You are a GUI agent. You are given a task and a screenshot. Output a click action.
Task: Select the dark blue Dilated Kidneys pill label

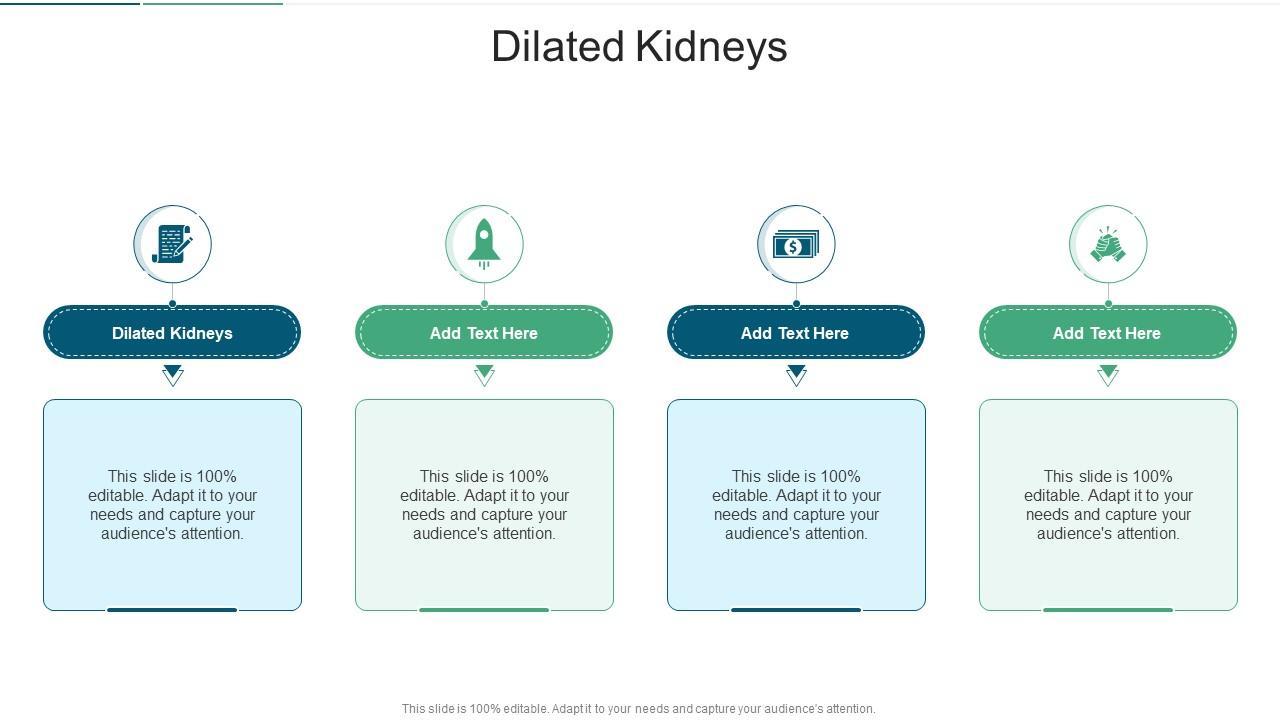pos(172,333)
